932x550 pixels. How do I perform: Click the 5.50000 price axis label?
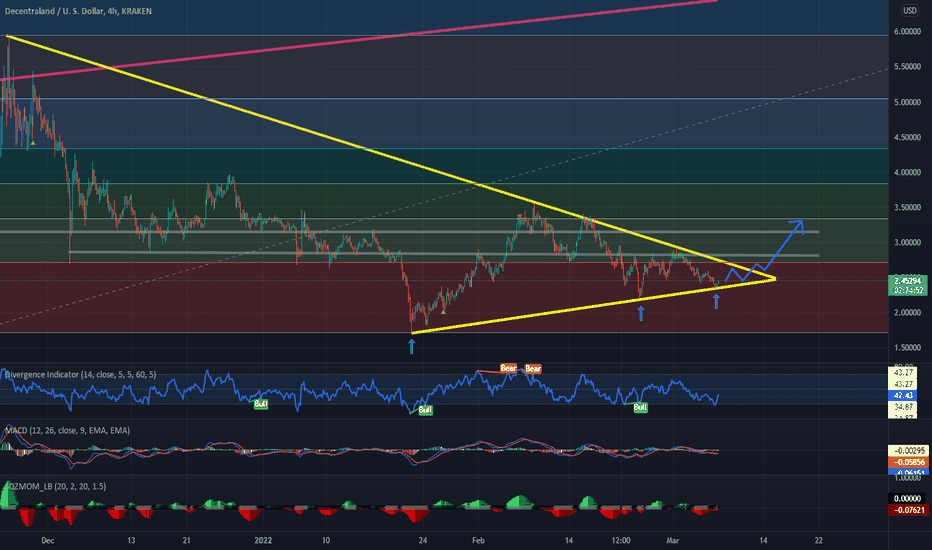(907, 67)
